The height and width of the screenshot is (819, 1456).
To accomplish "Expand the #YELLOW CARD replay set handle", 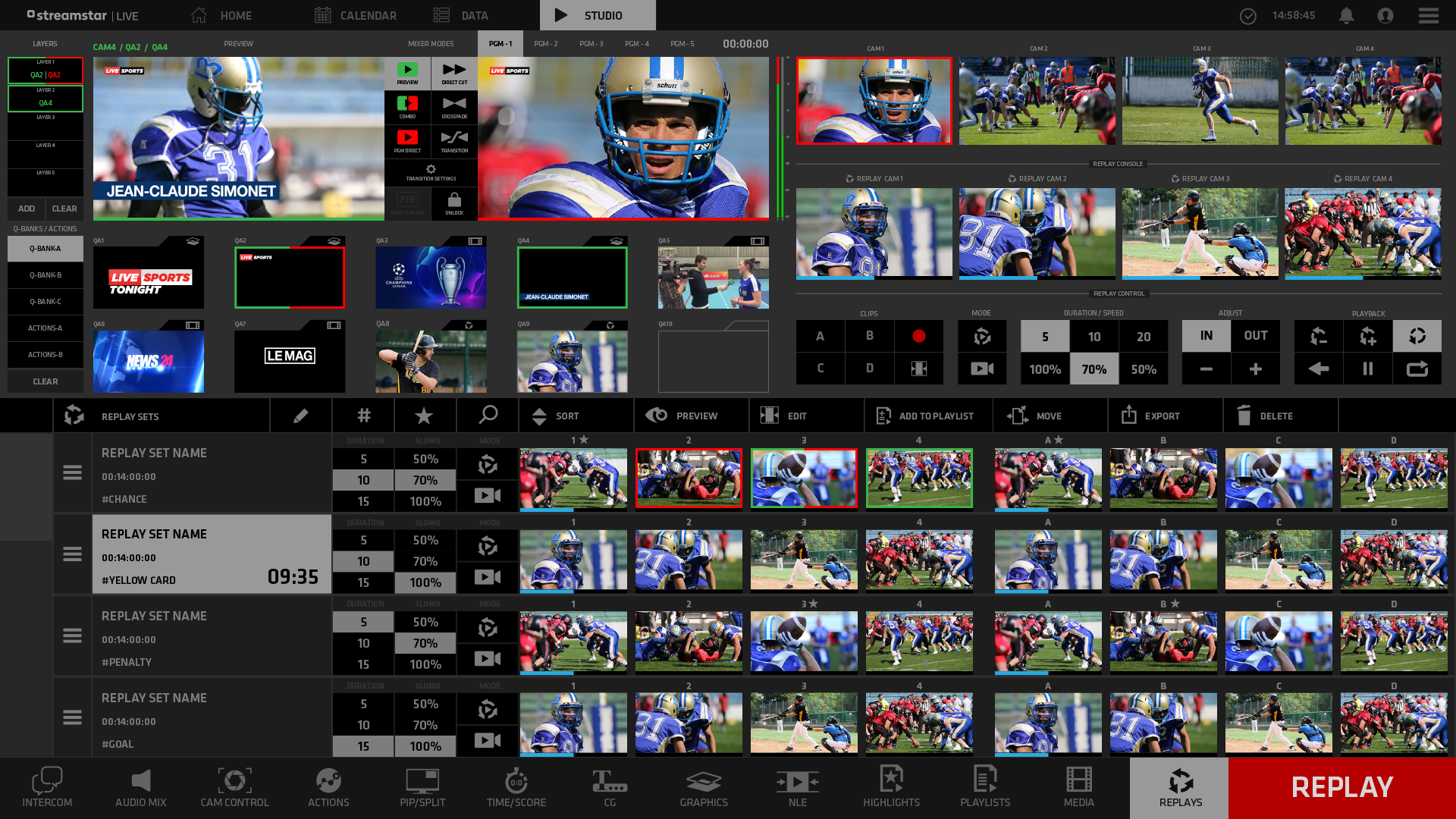I will tap(72, 554).
